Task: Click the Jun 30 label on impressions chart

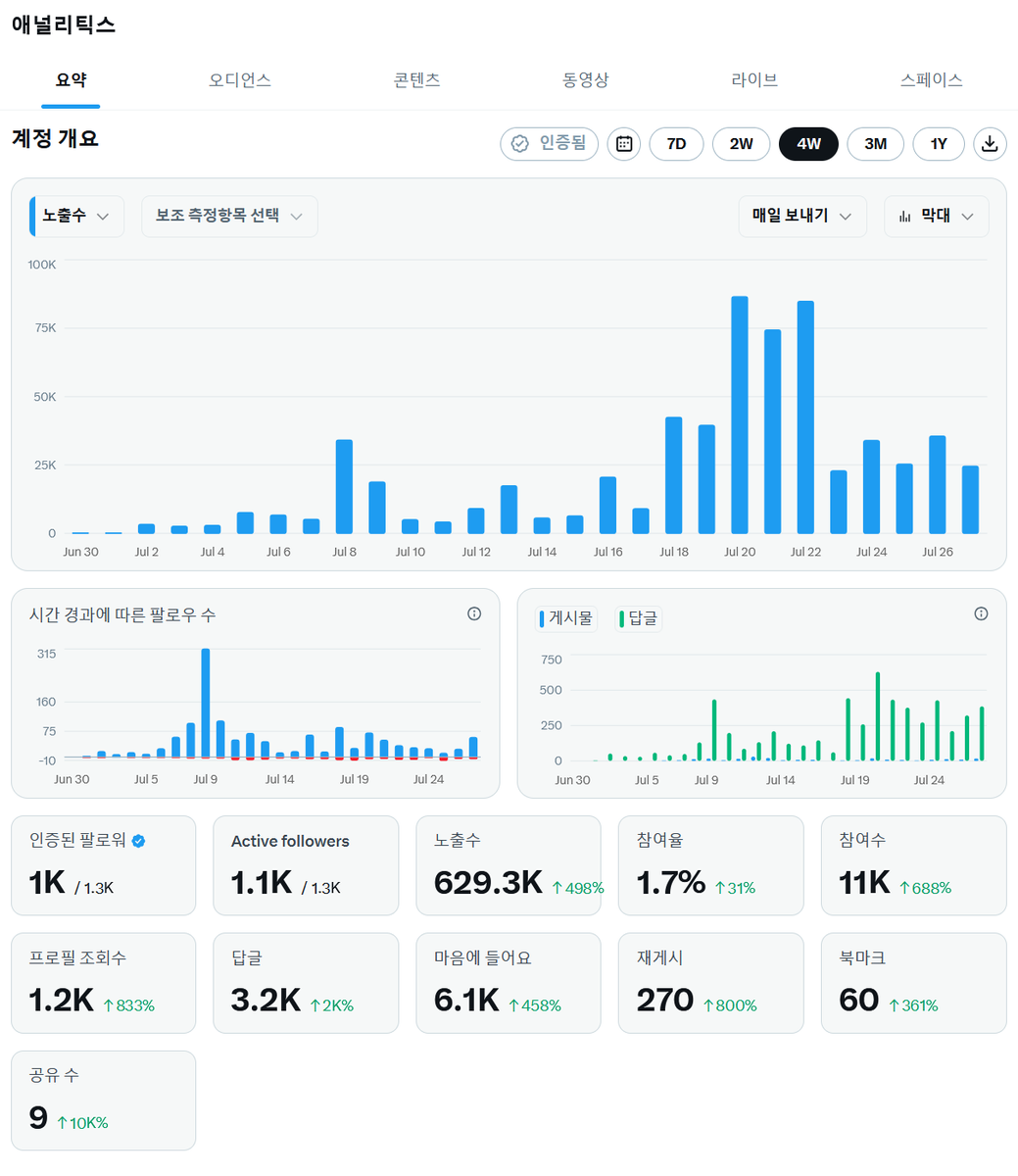Action: click(80, 552)
